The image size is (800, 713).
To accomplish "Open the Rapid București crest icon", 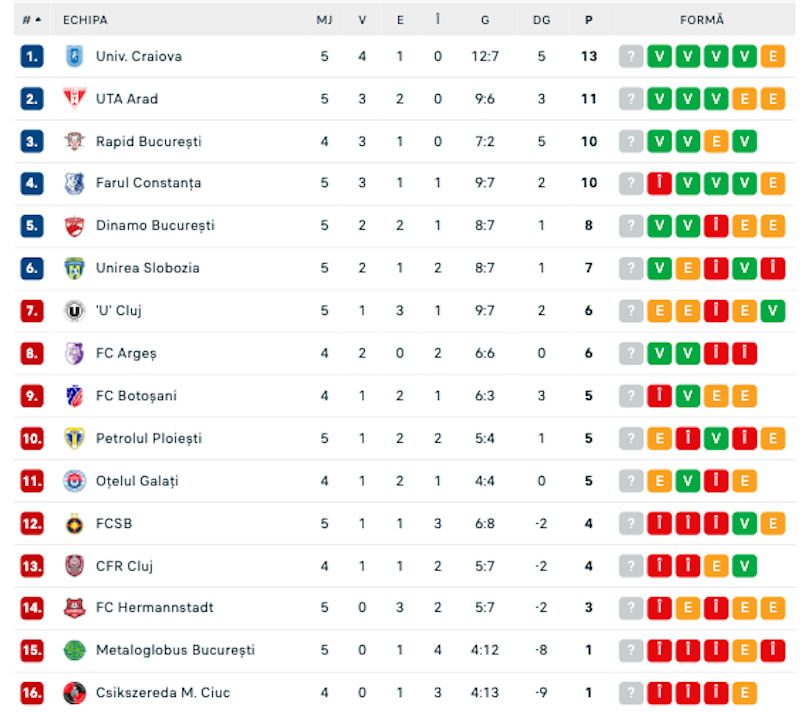I will click(74, 141).
